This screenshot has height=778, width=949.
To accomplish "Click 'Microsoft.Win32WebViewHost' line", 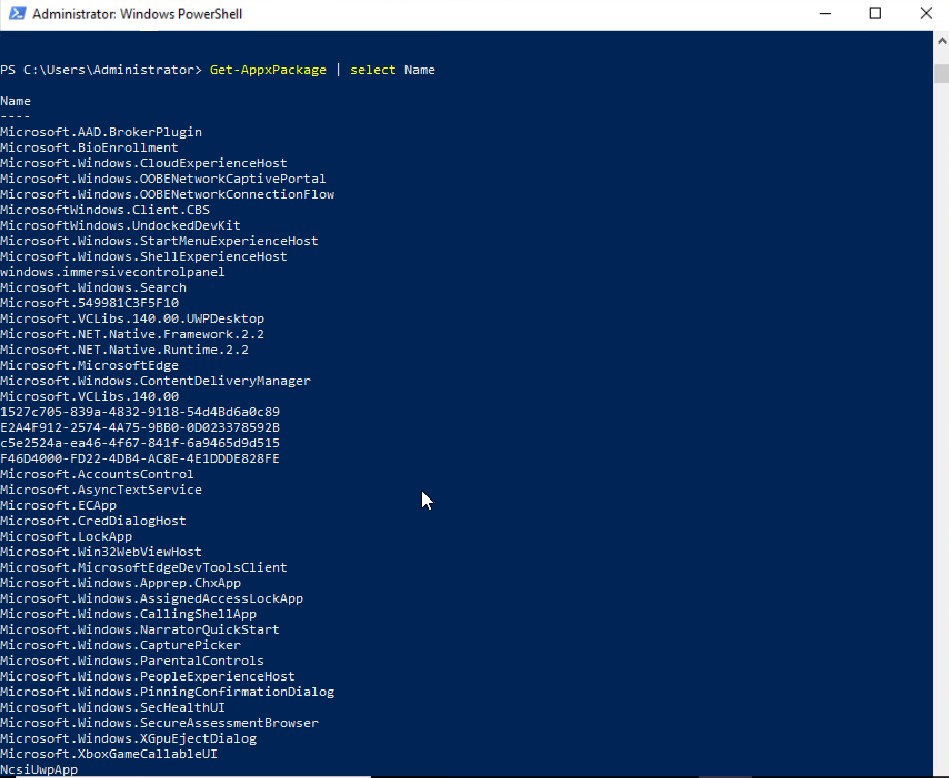I will point(101,552).
